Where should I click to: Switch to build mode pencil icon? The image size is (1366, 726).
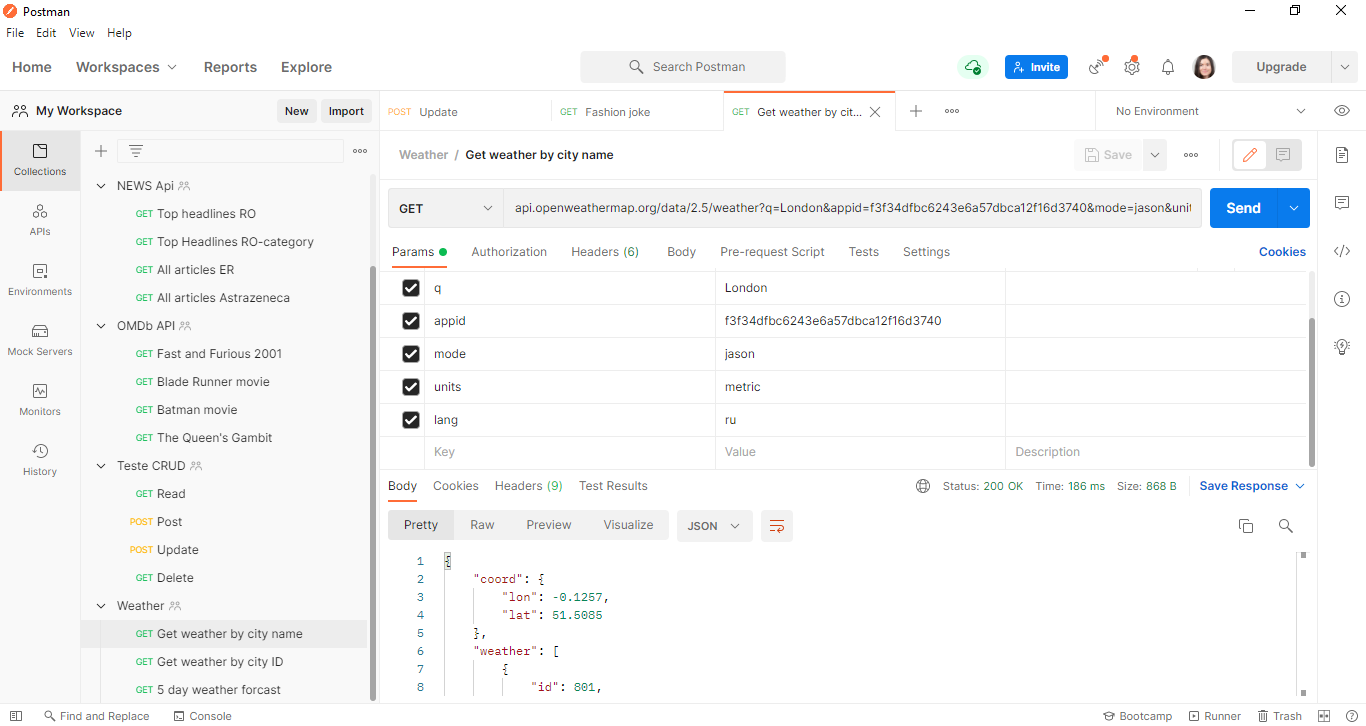tap(1250, 155)
